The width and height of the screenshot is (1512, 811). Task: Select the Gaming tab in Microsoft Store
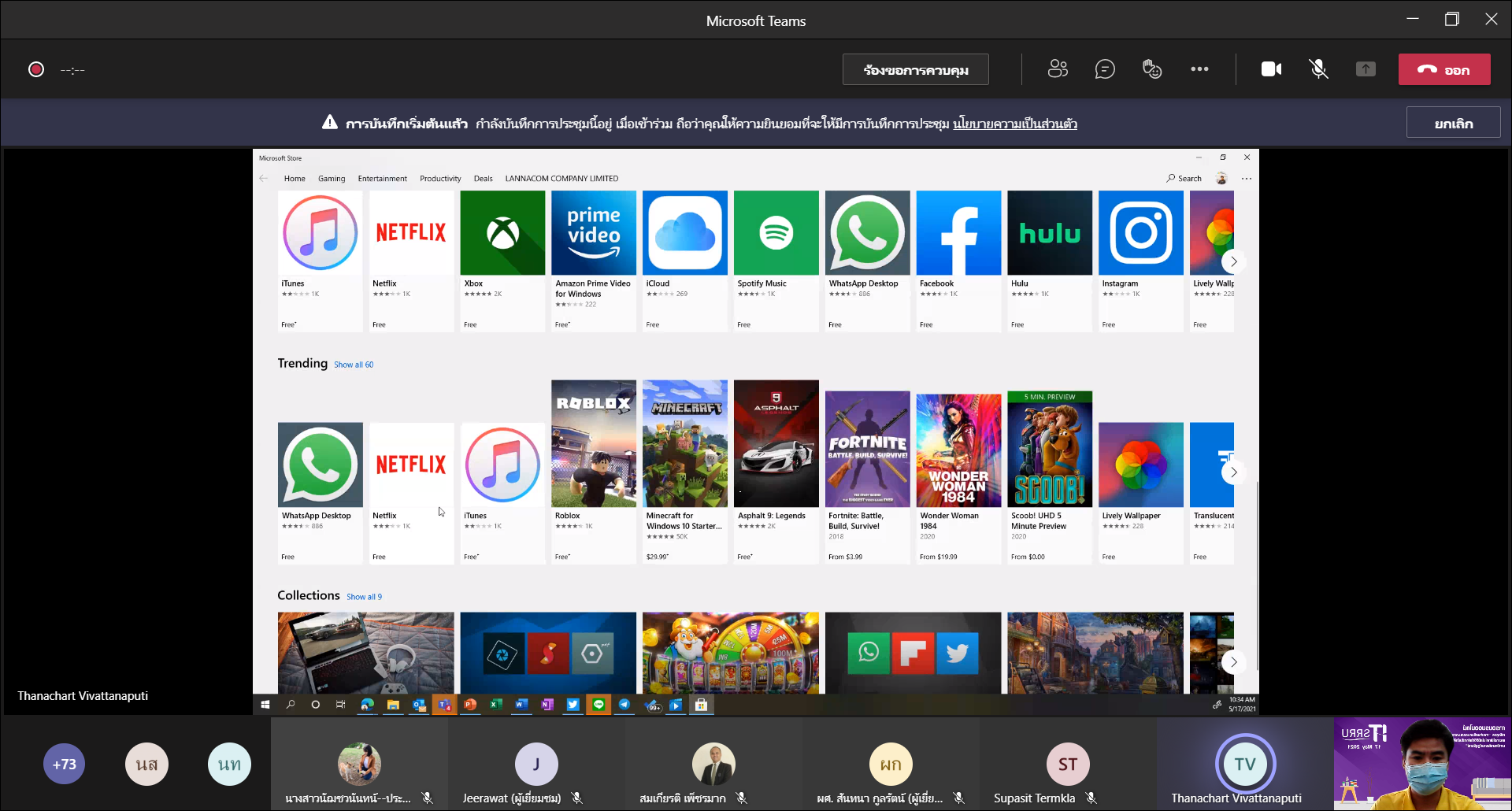click(x=332, y=179)
